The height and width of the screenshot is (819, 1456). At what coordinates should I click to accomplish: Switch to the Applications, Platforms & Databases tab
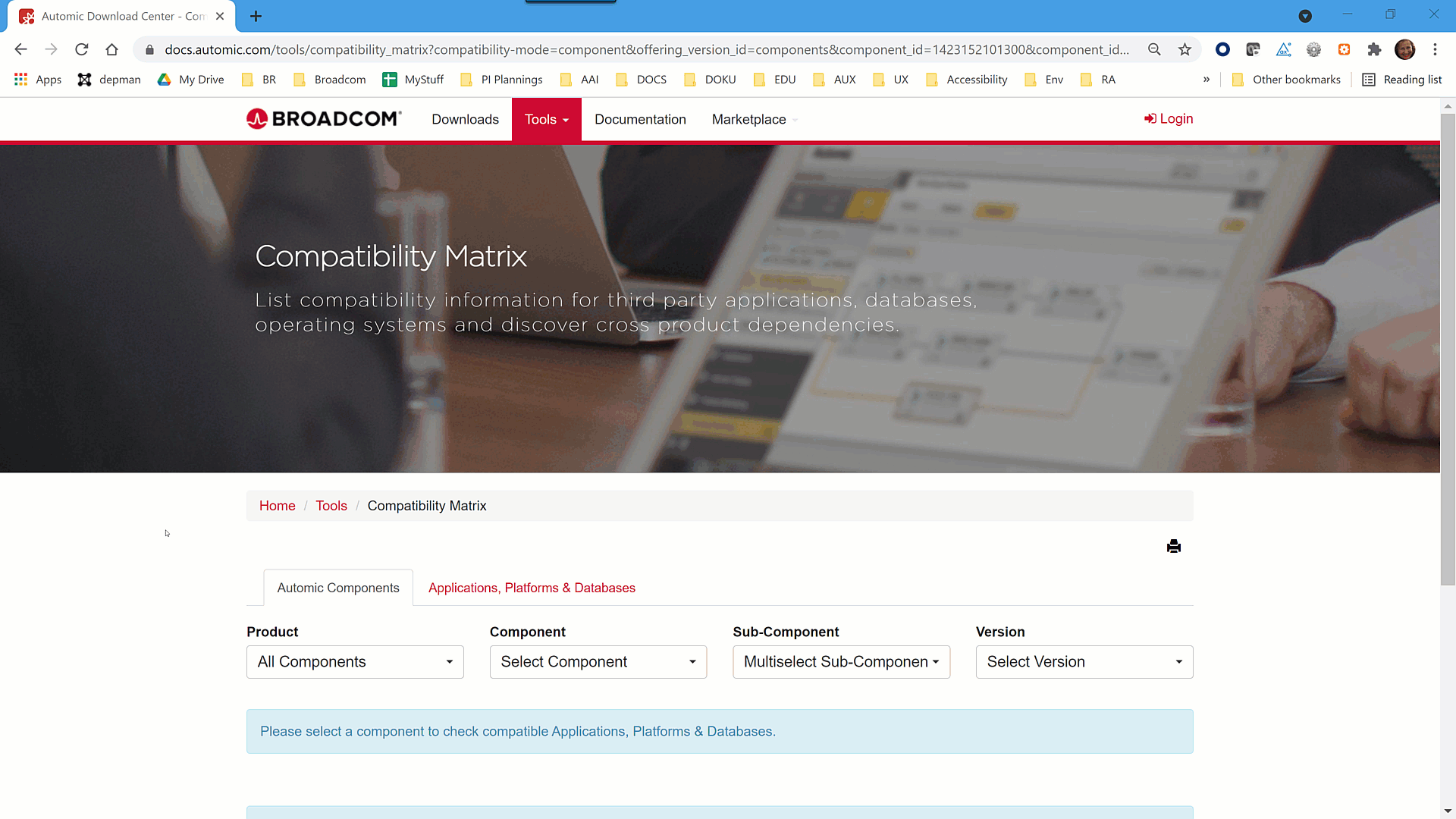[x=531, y=588]
